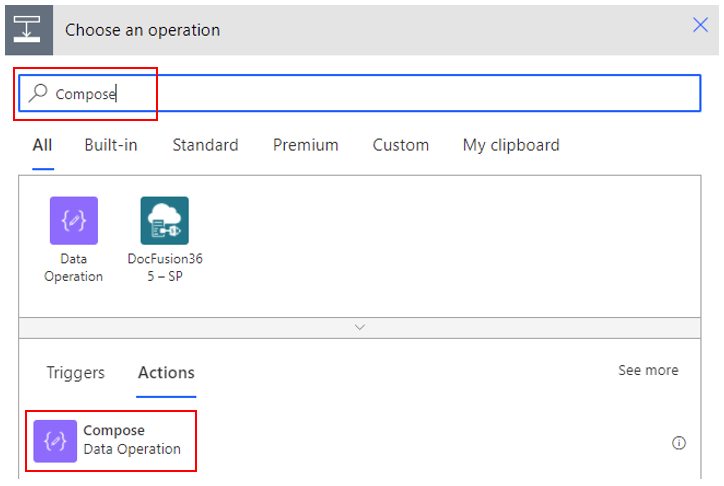724x486 pixels.
Task: Select the Custom tab
Action: tap(401, 145)
